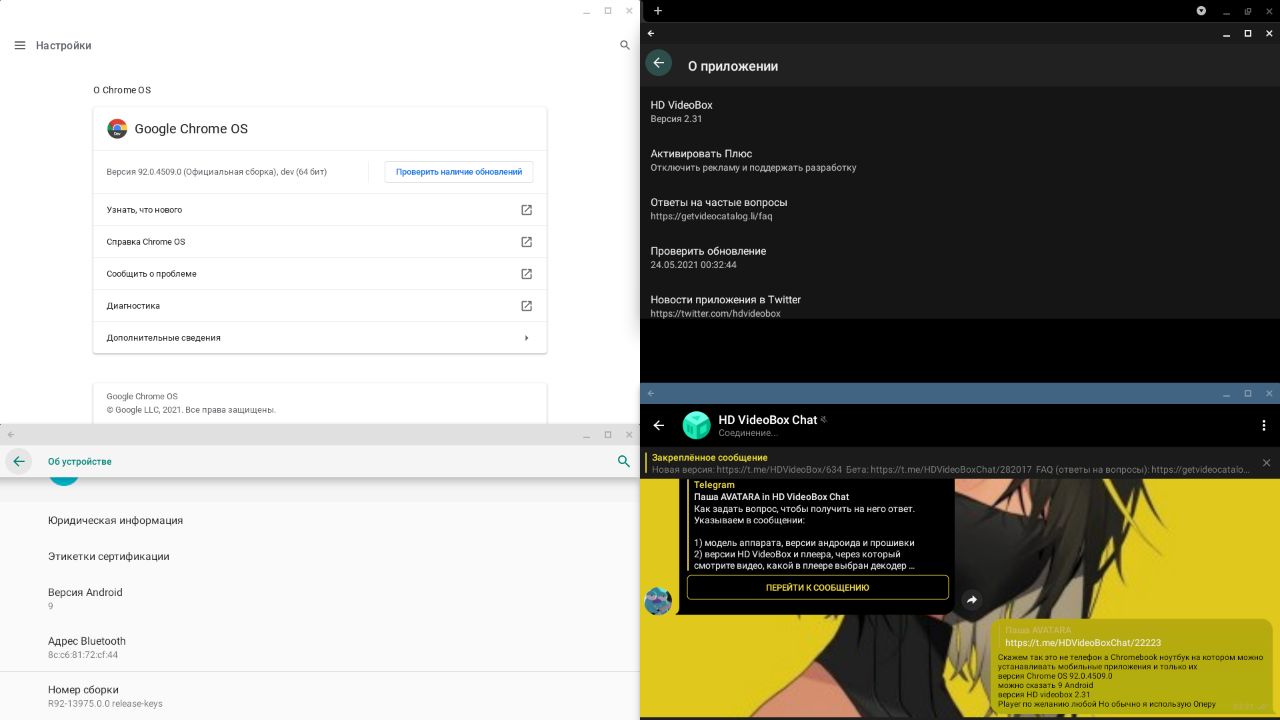Select Сообщить о проблеме row
The height and width of the screenshot is (720, 1280).
[x=320, y=274]
